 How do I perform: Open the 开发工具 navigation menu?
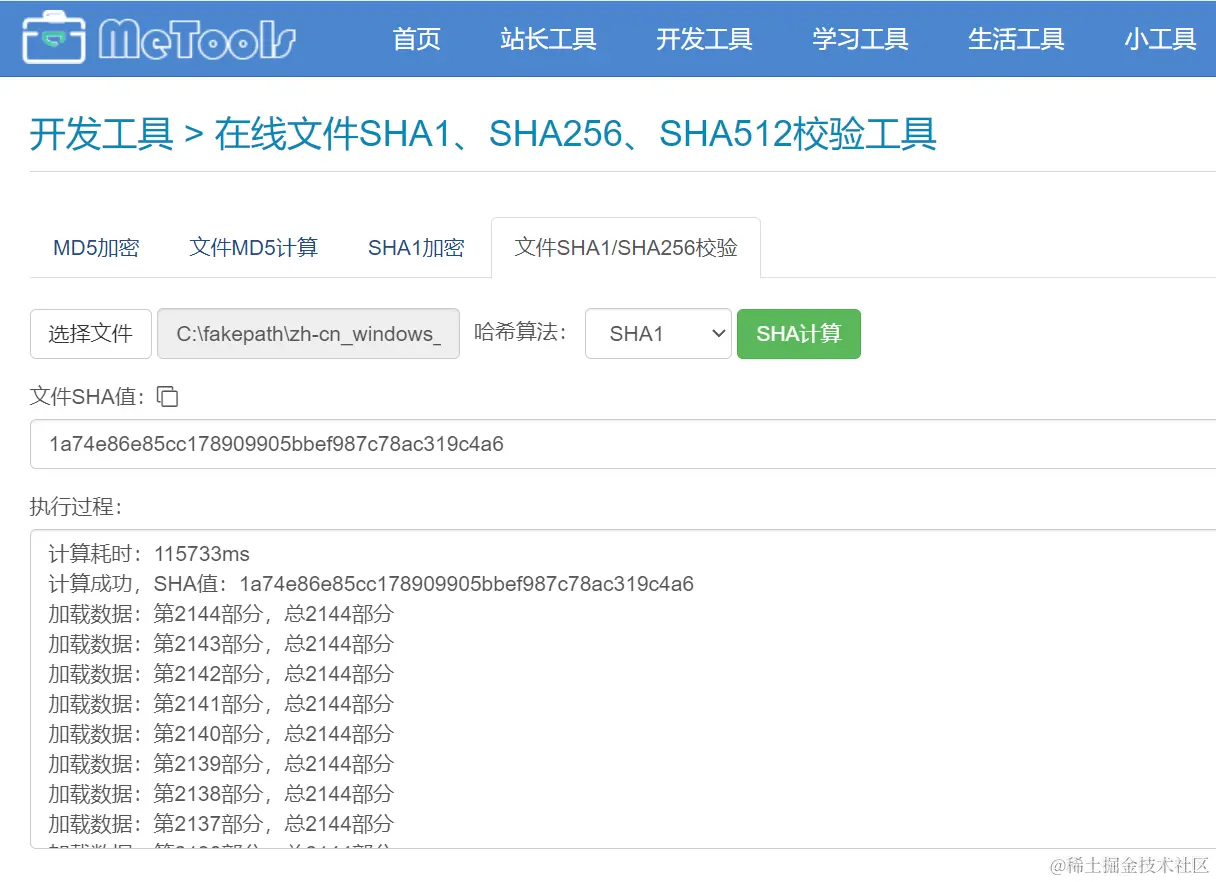[705, 38]
